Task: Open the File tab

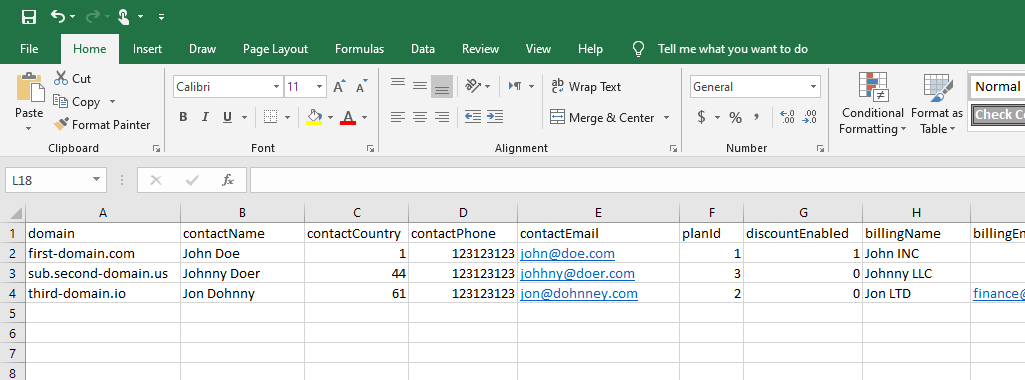Action: pos(29,49)
